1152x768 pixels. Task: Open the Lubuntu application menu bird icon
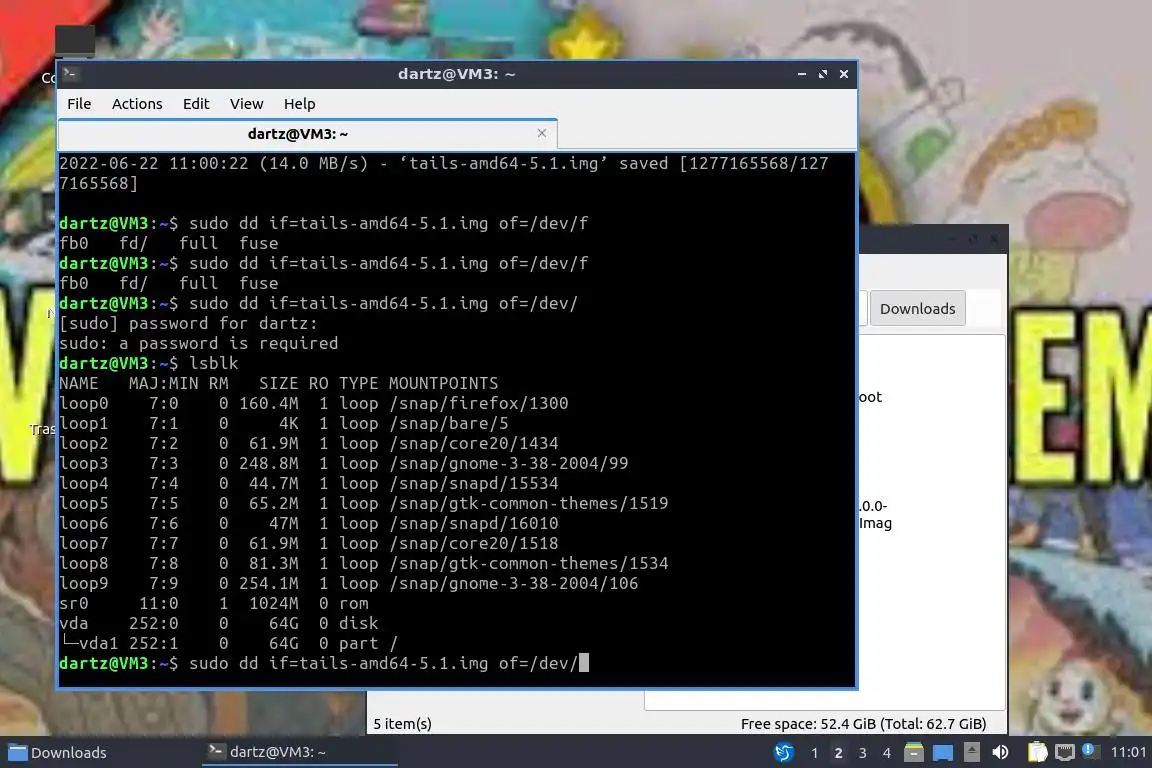pos(784,752)
